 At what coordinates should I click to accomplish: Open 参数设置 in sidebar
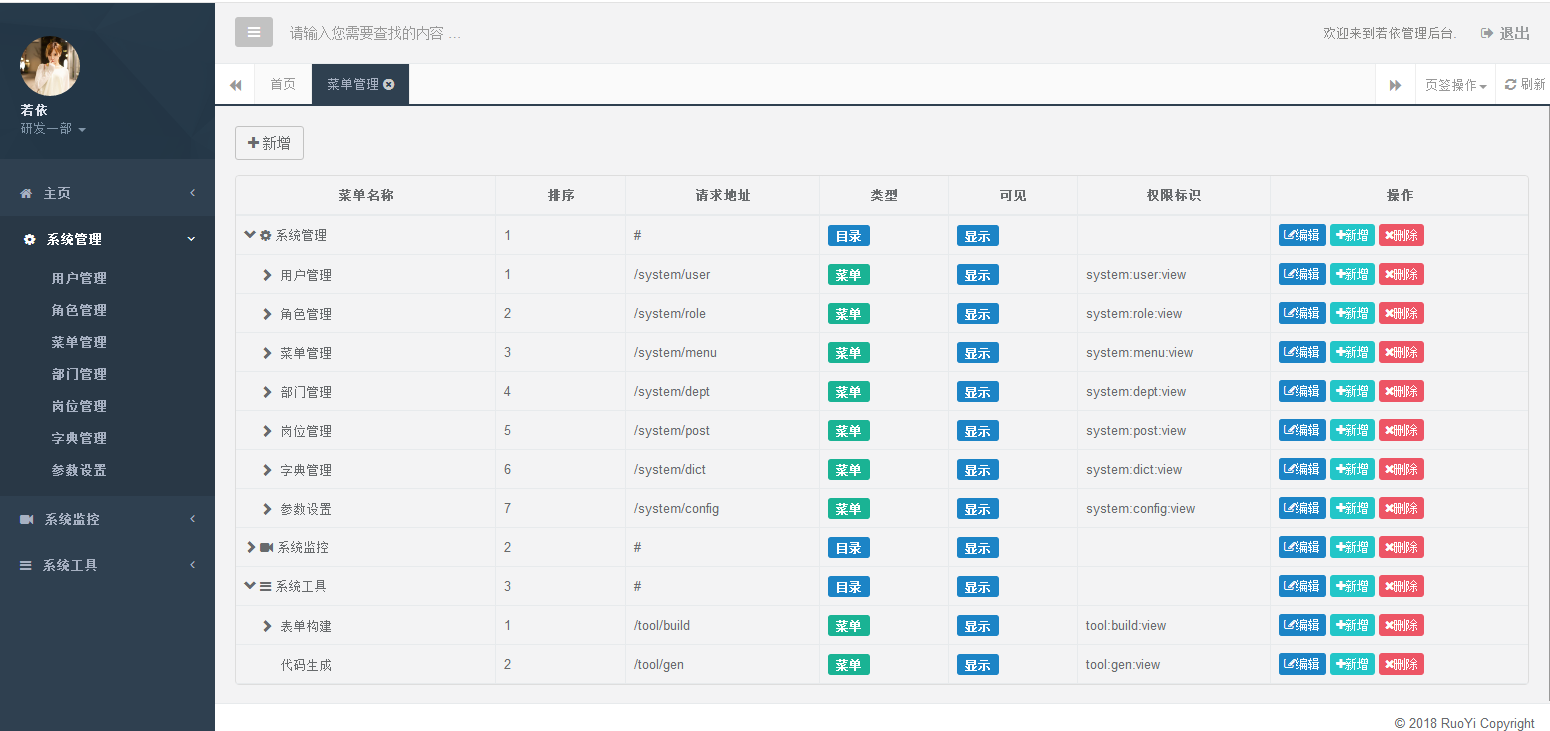[x=79, y=470]
